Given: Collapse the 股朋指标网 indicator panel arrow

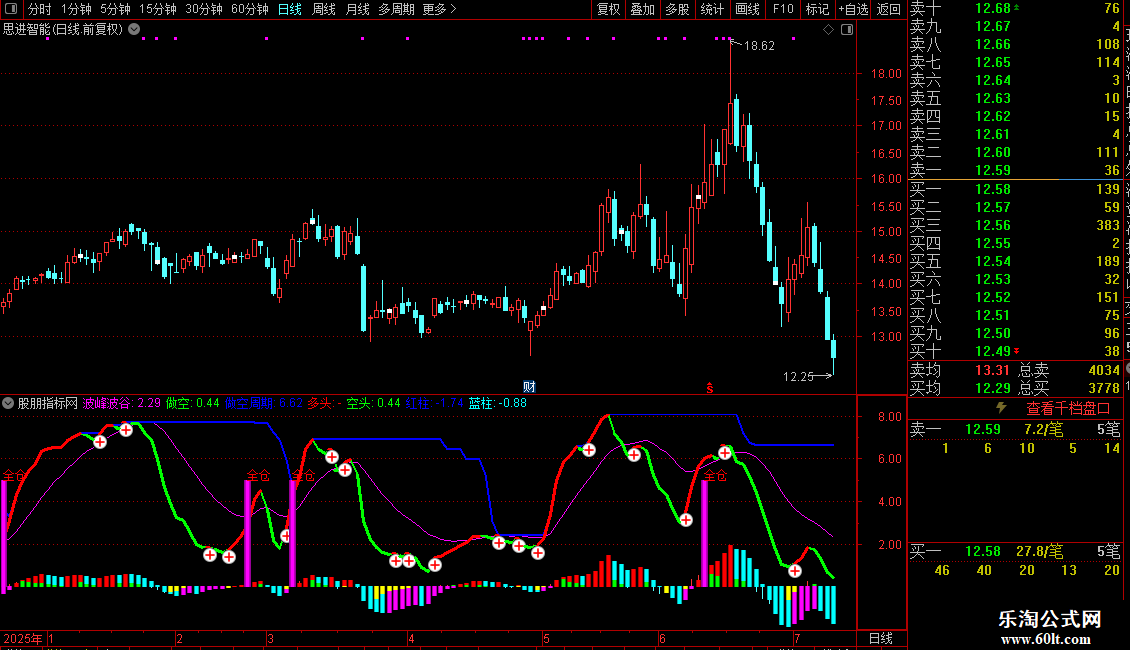Looking at the screenshot, I should [x=8, y=403].
